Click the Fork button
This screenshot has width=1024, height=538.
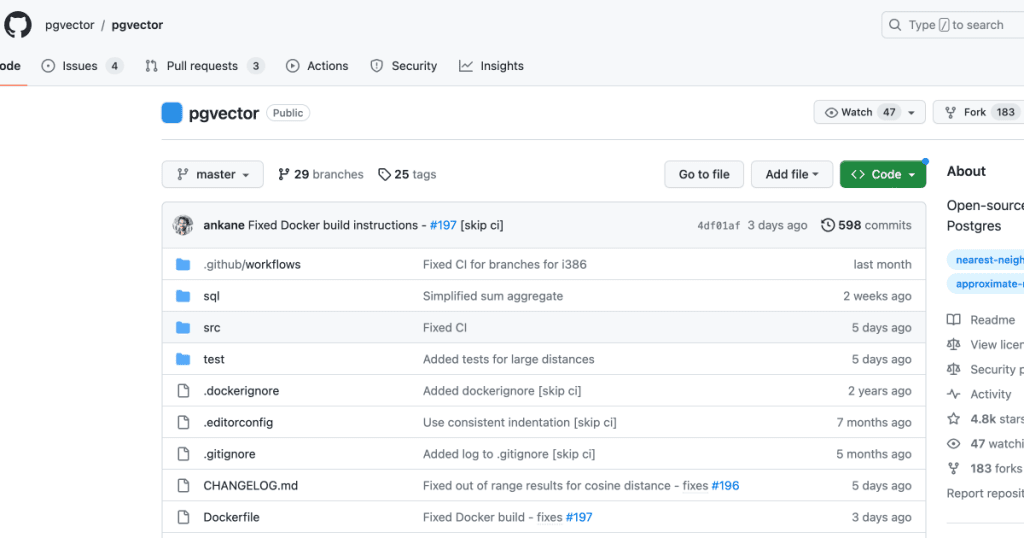pyautogui.click(x=980, y=112)
